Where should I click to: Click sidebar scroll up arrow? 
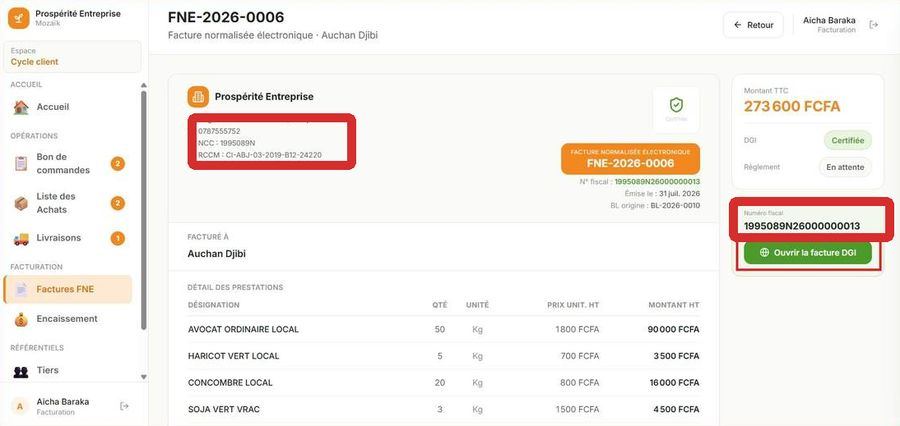[x=143, y=86]
